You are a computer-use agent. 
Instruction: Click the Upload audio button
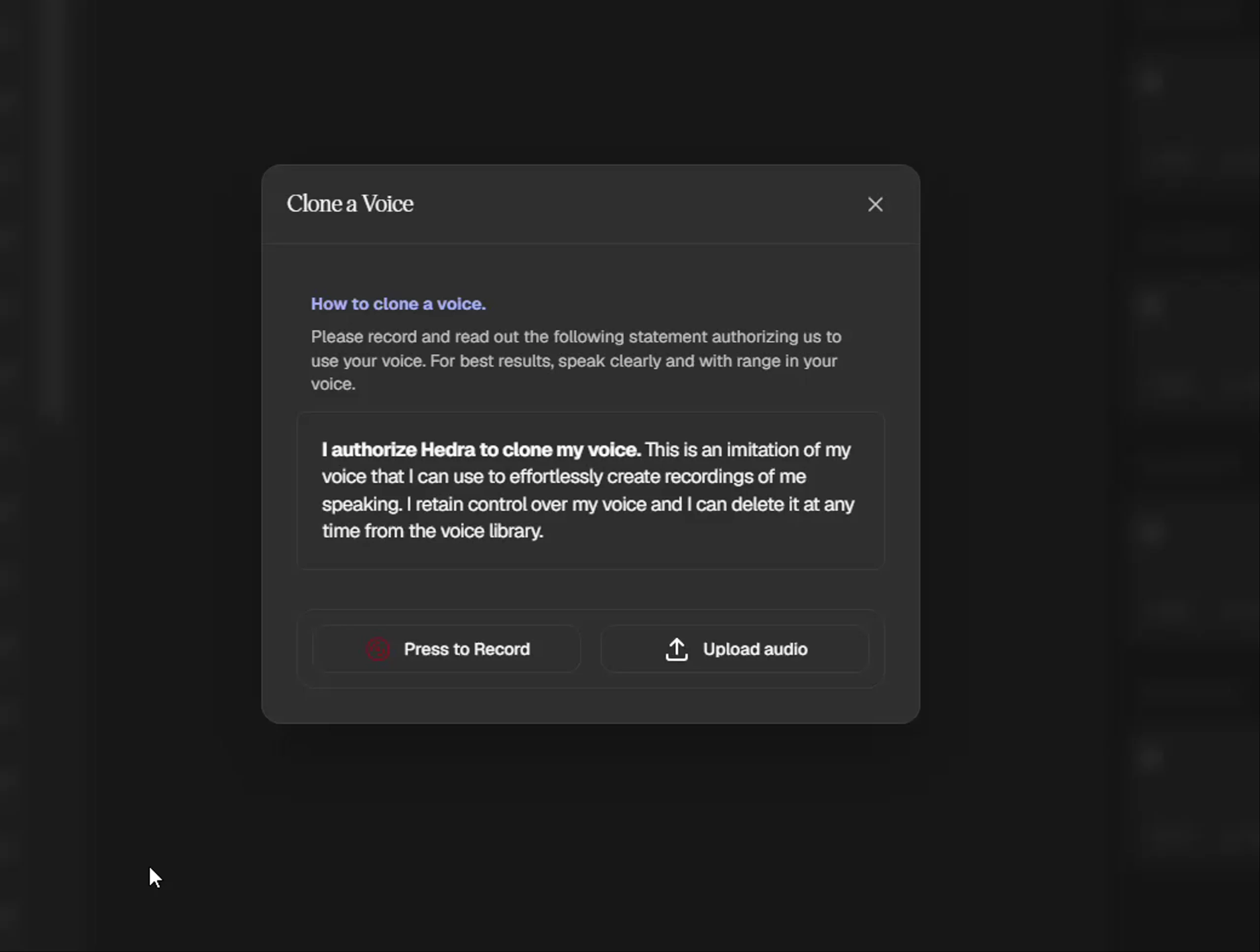click(735, 649)
